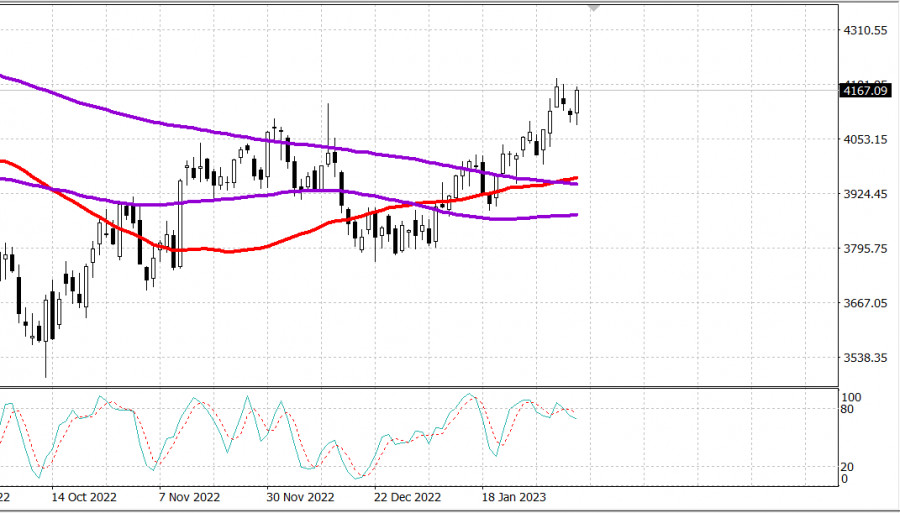The image size is (900, 513).
Task: Click the 18 Jan 2023 date label
Action: (514, 497)
